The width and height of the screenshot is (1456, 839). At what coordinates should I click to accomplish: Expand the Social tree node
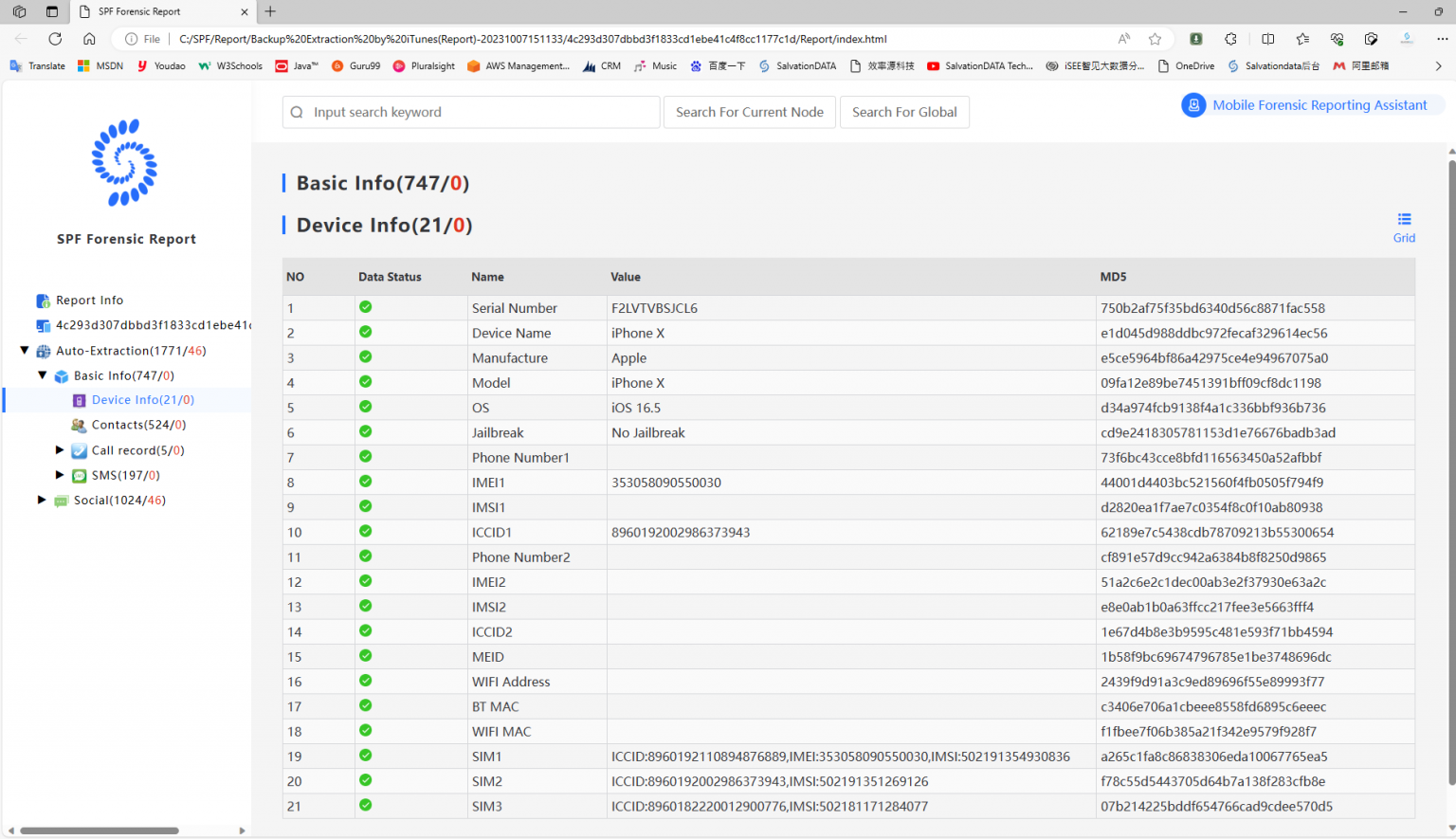[x=42, y=500]
